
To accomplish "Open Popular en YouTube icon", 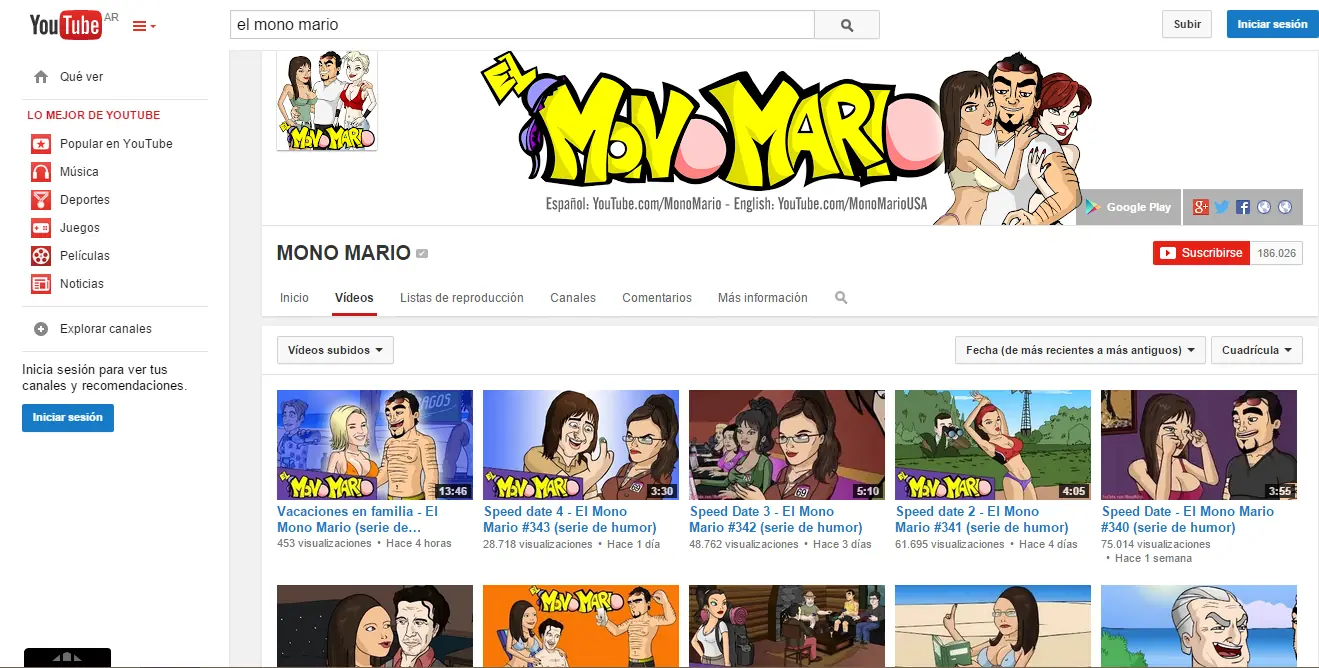I will (41, 144).
